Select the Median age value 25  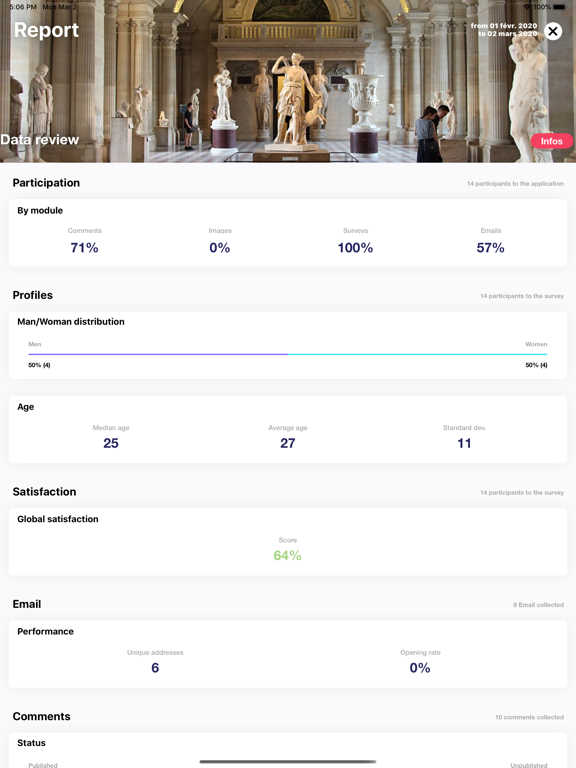(x=111, y=443)
